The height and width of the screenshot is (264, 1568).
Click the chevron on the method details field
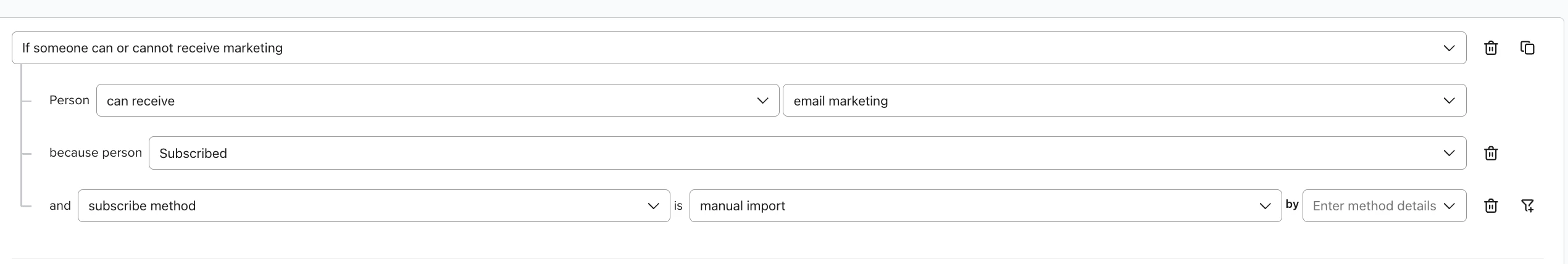pyautogui.click(x=1449, y=206)
